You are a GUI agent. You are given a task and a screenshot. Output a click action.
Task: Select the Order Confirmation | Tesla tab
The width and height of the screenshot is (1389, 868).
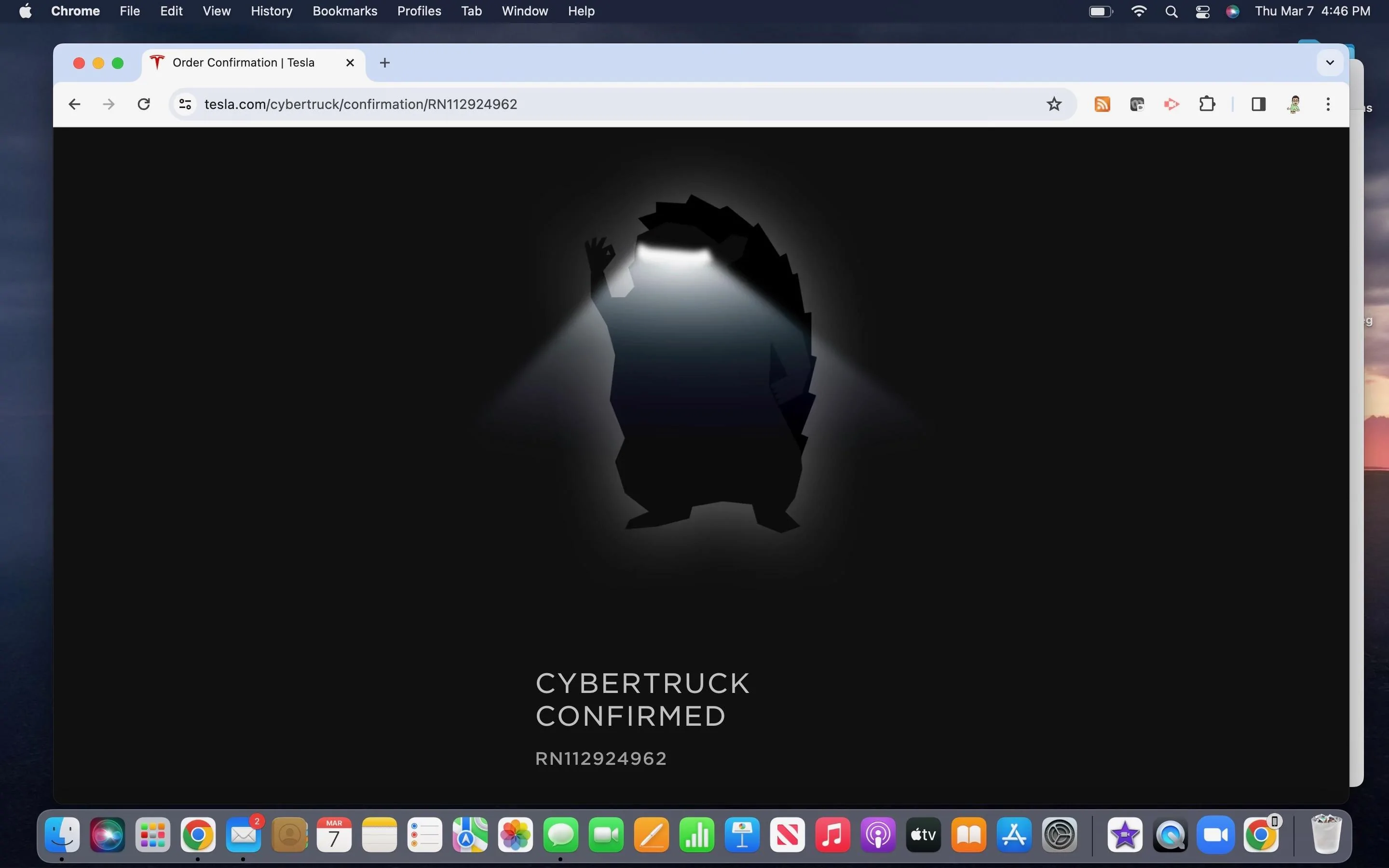(x=253, y=63)
